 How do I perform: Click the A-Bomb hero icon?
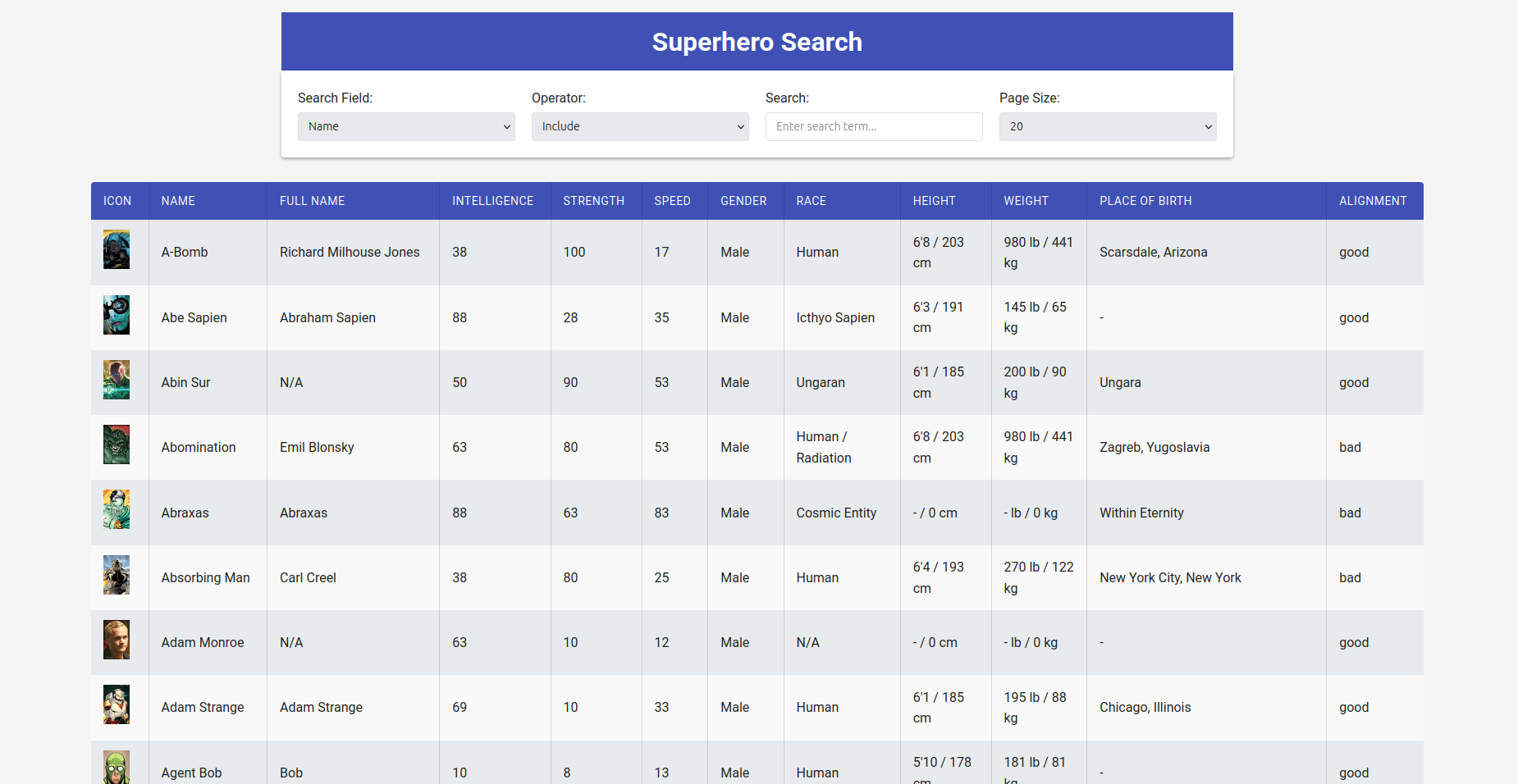coord(117,249)
